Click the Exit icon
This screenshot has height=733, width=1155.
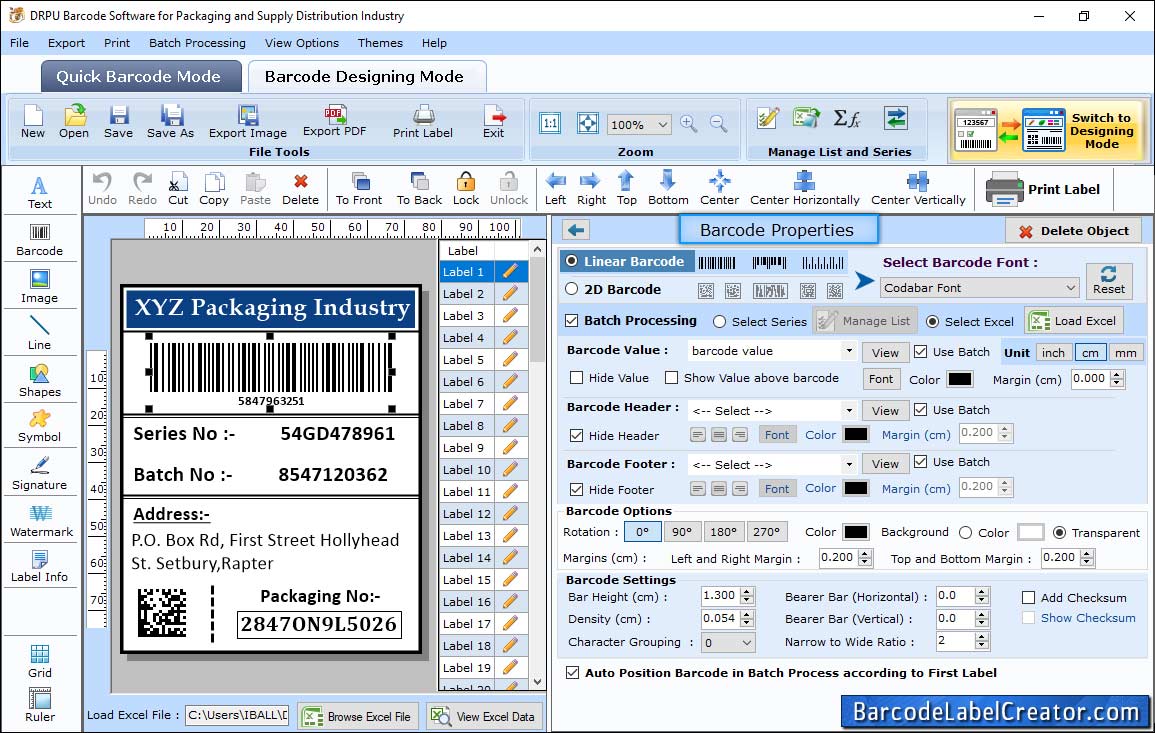pyautogui.click(x=494, y=122)
